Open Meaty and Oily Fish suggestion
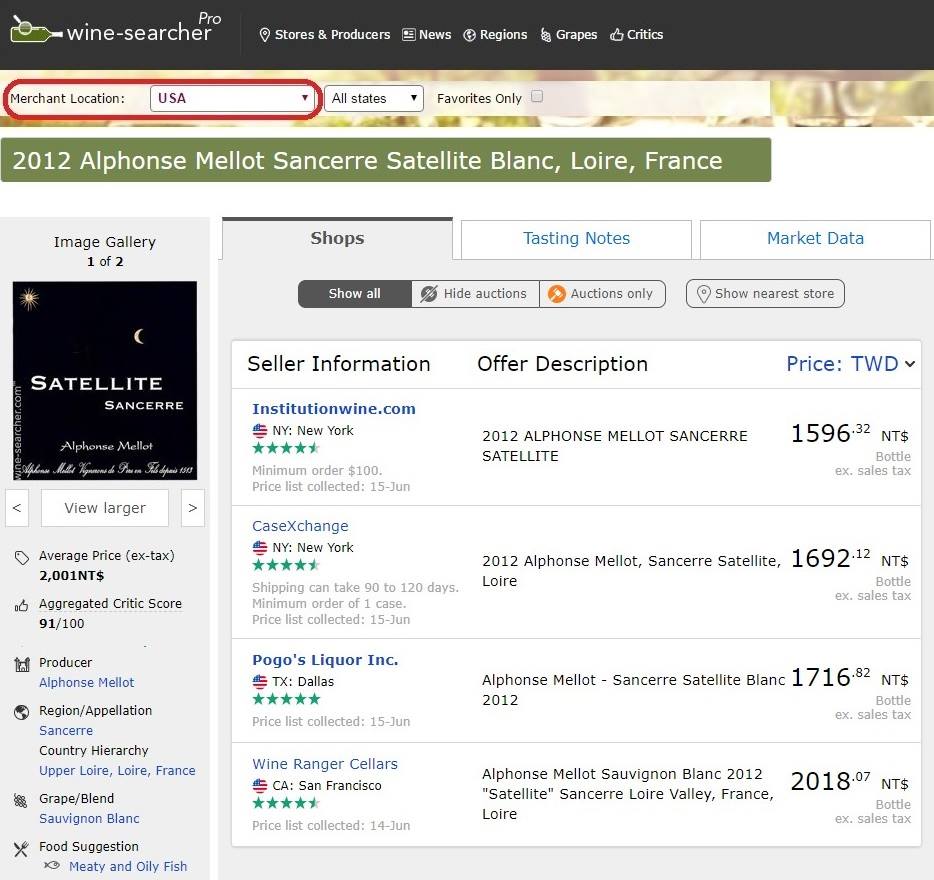Viewport: 934px width, 880px height. 128,866
